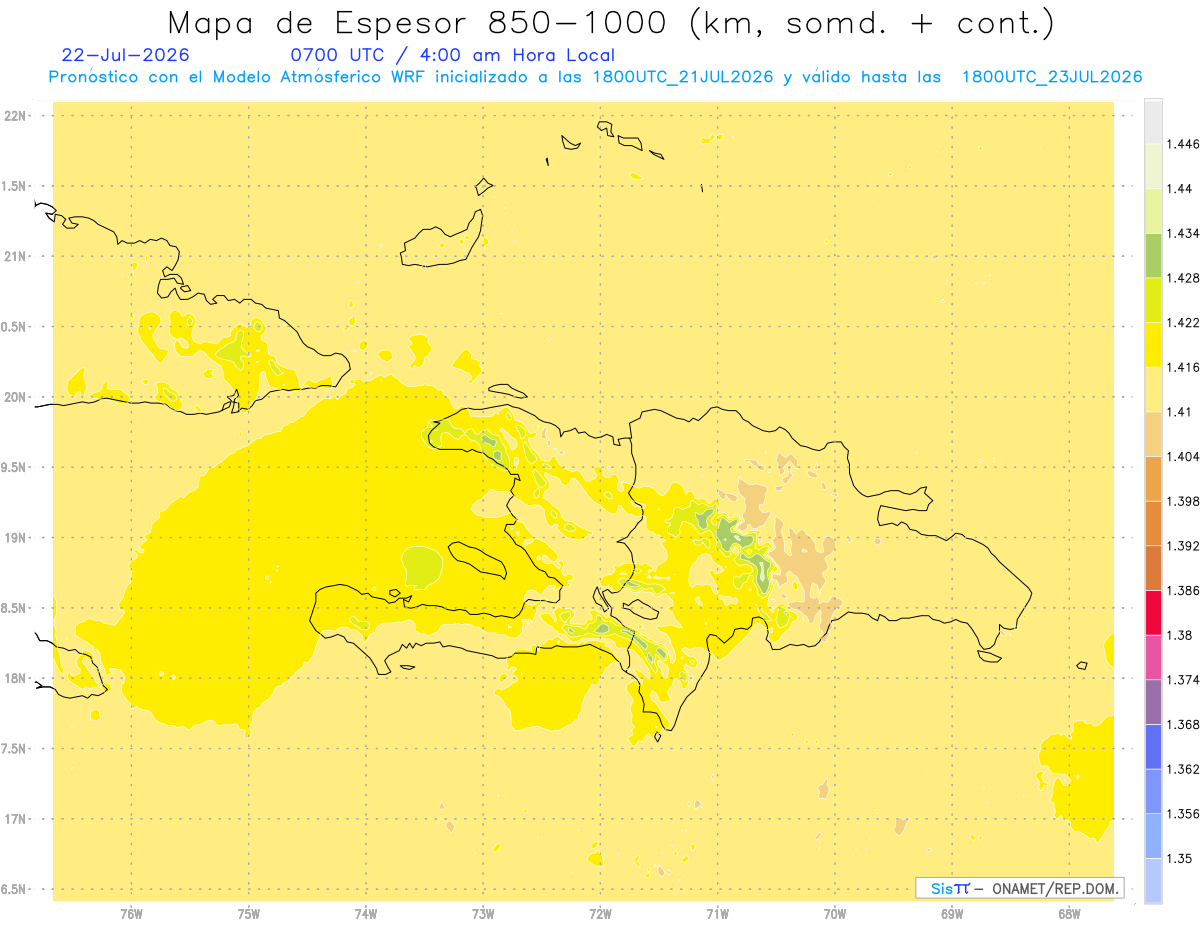Image resolution: width=1200 pixels, height=927 pixels.
Task: Click the '0.5N' latitude label
Action: 15,327
